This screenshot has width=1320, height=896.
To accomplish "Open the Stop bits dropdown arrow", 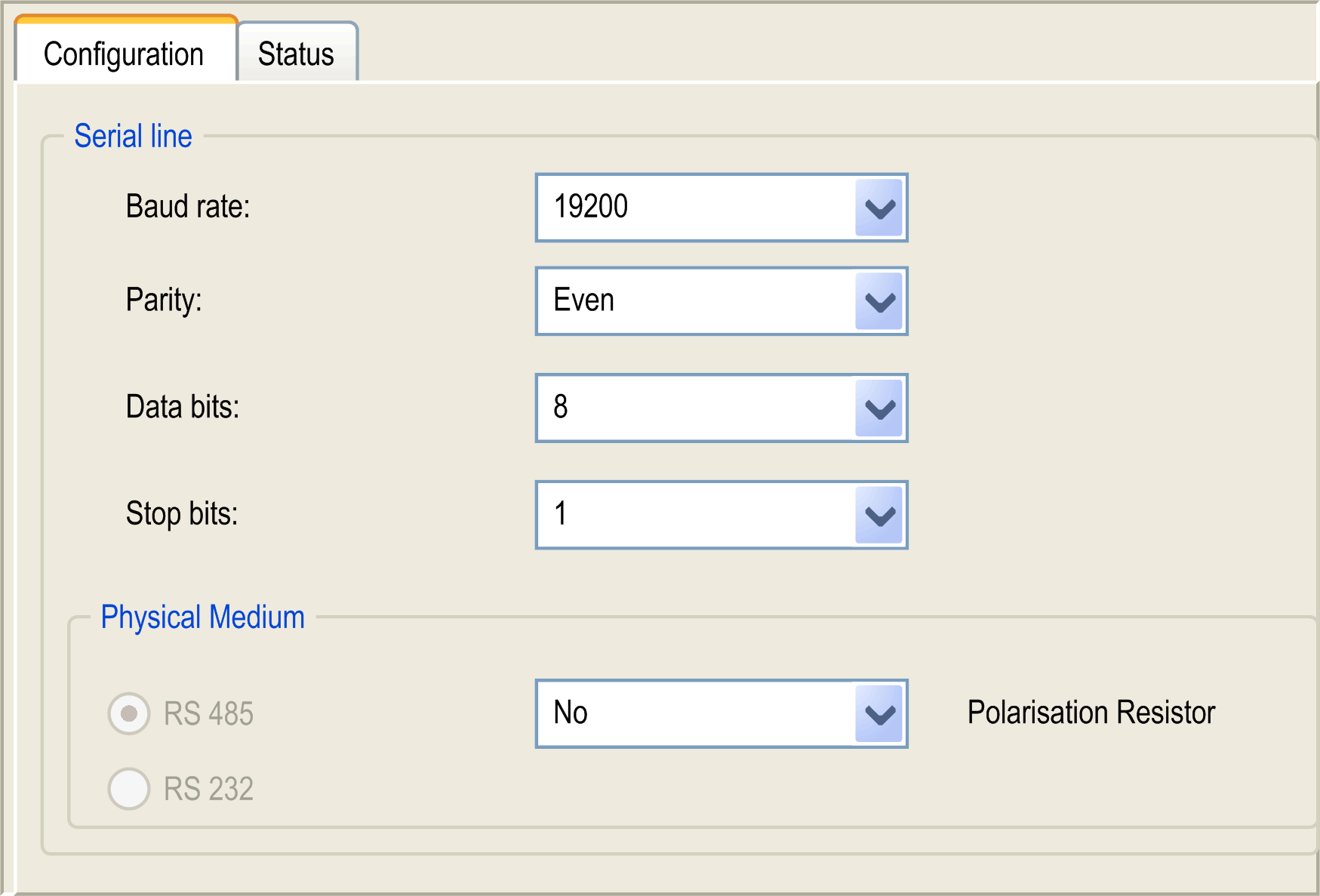I will (x=879, y=516).
